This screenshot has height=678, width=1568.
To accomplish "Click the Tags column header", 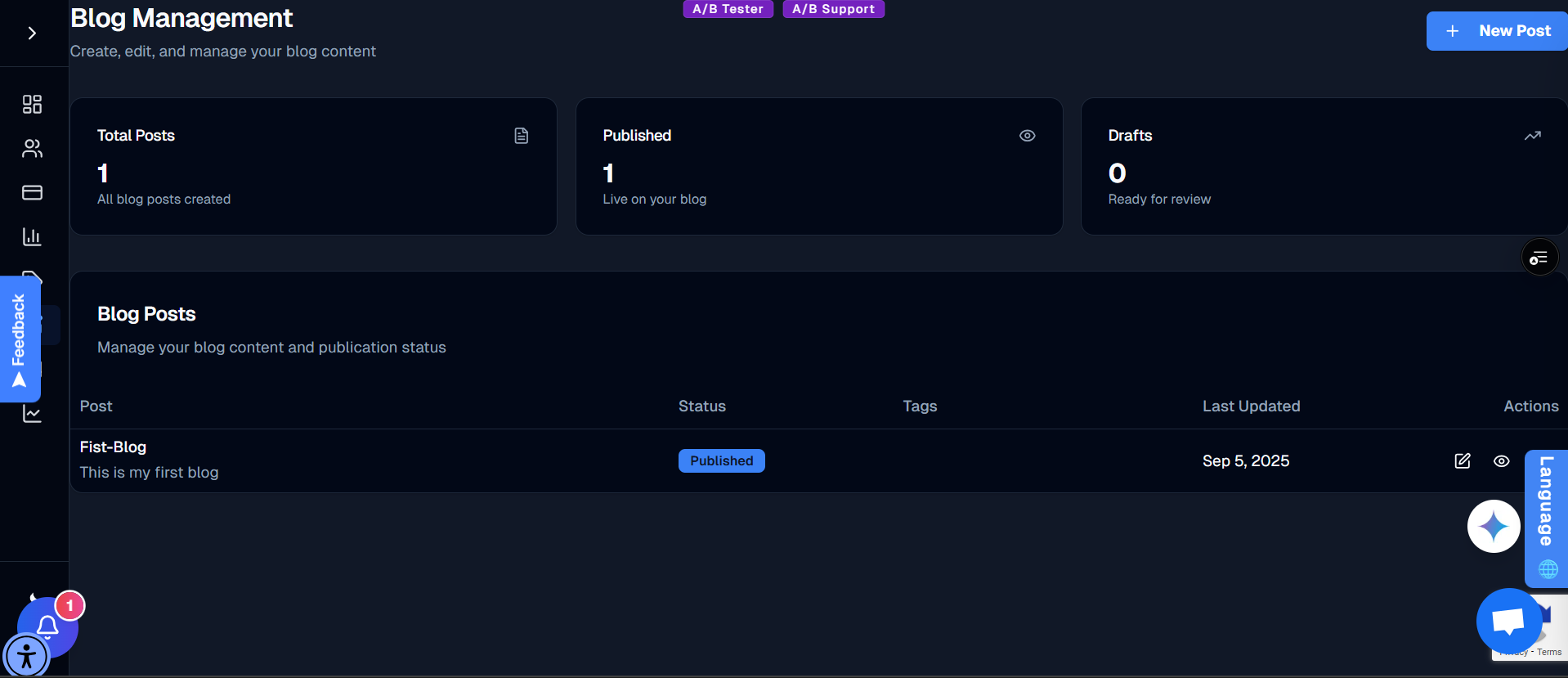I will click(920, 406).
